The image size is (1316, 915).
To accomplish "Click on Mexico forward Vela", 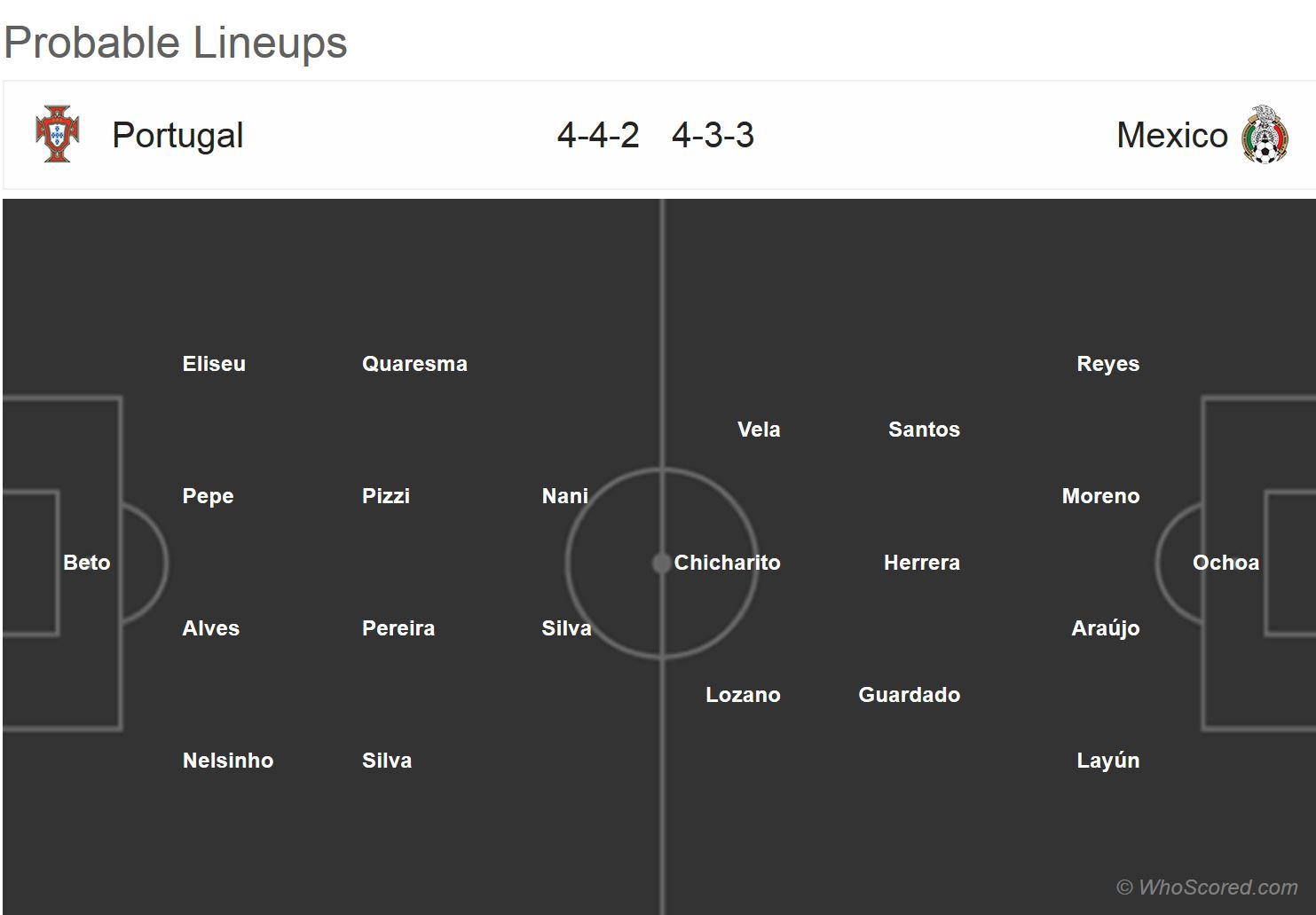I will [759, 430].
